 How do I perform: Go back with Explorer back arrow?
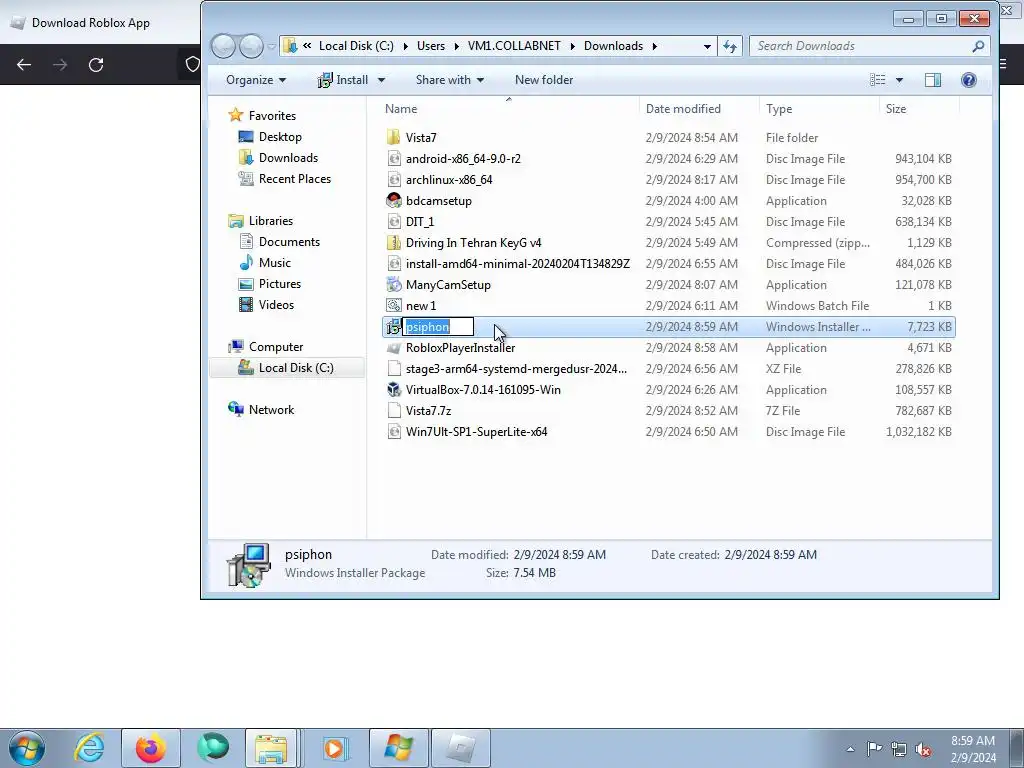click(x=223, y=46)
